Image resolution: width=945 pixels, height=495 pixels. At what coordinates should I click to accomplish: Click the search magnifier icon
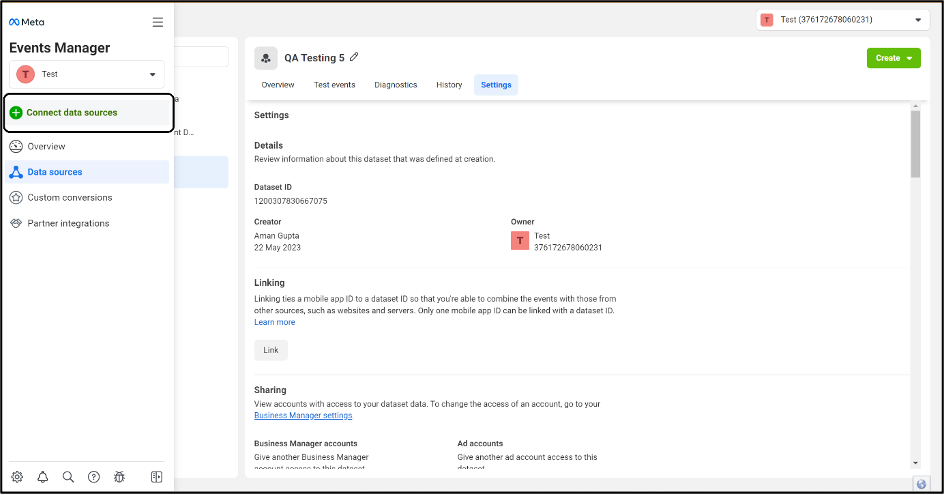(x=68, y=477)
